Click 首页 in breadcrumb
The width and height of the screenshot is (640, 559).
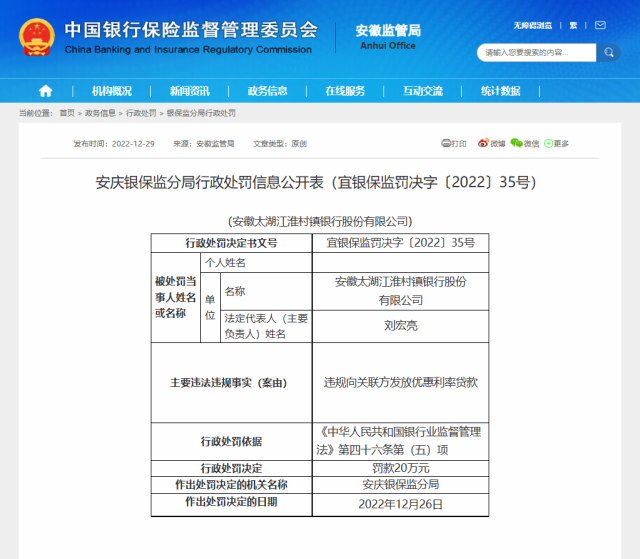67,113
